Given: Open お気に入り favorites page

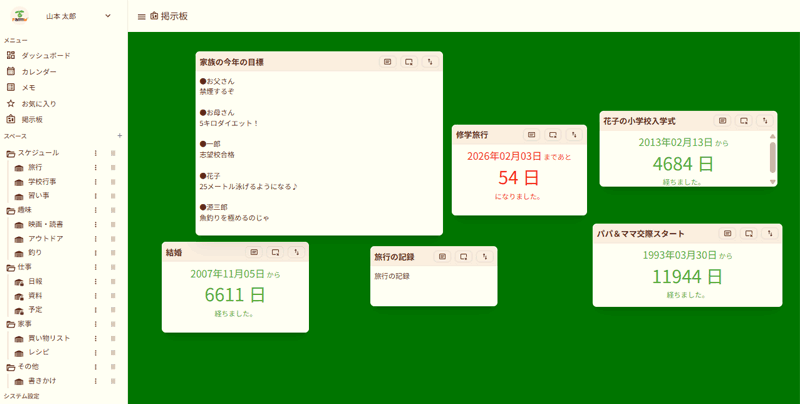Looking at the screenshot, I should coord(39,103).
